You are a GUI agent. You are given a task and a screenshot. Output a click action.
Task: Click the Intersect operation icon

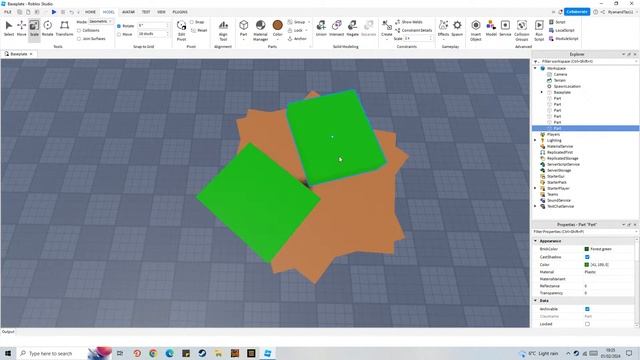point(337,29)
